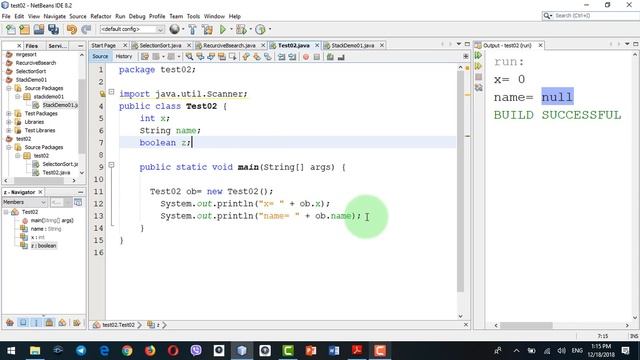Collapse the main method fold on line 9

111,165
